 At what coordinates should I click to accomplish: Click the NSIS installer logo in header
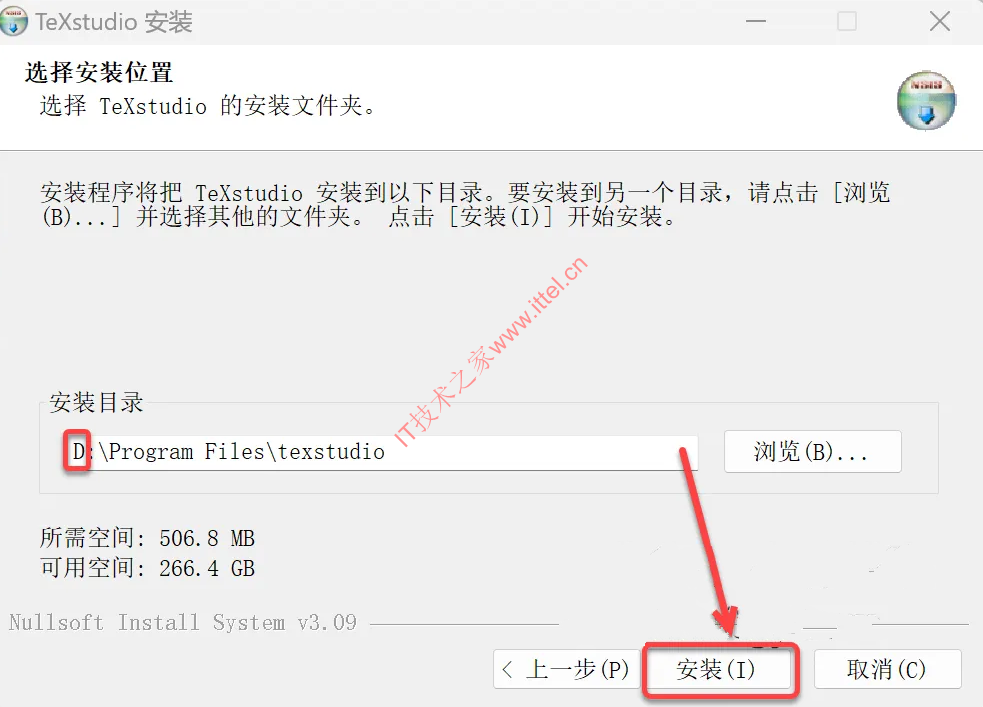click(x=926, y=100)
